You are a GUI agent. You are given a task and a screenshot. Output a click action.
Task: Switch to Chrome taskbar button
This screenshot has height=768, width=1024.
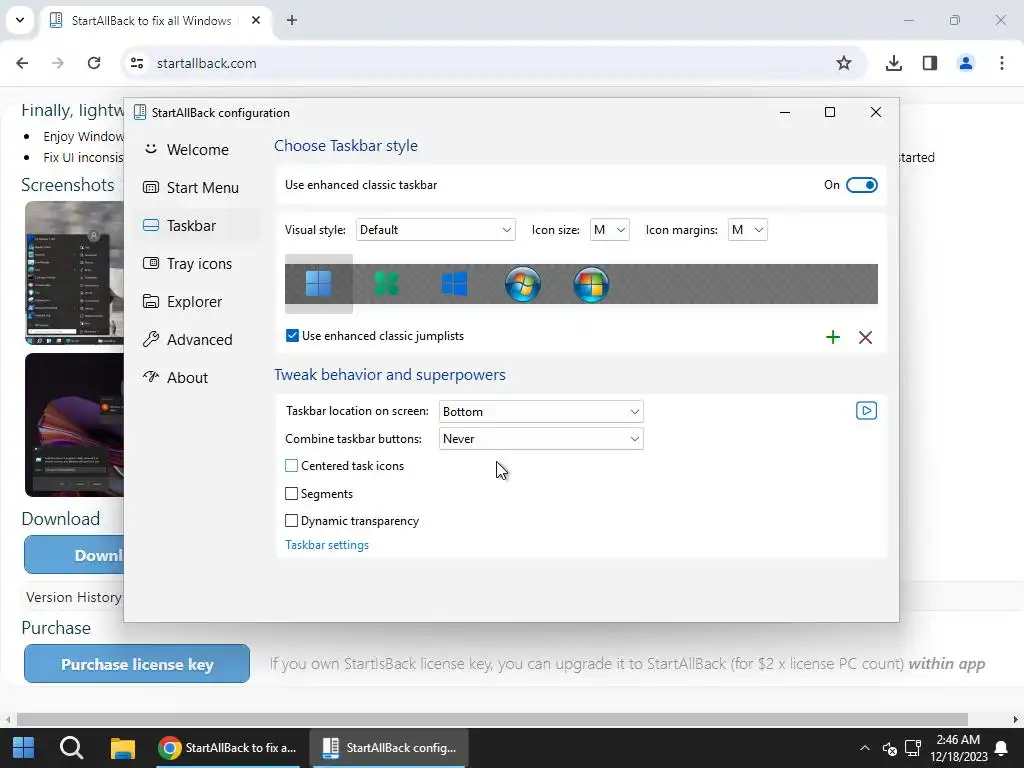tap(227, 748)
